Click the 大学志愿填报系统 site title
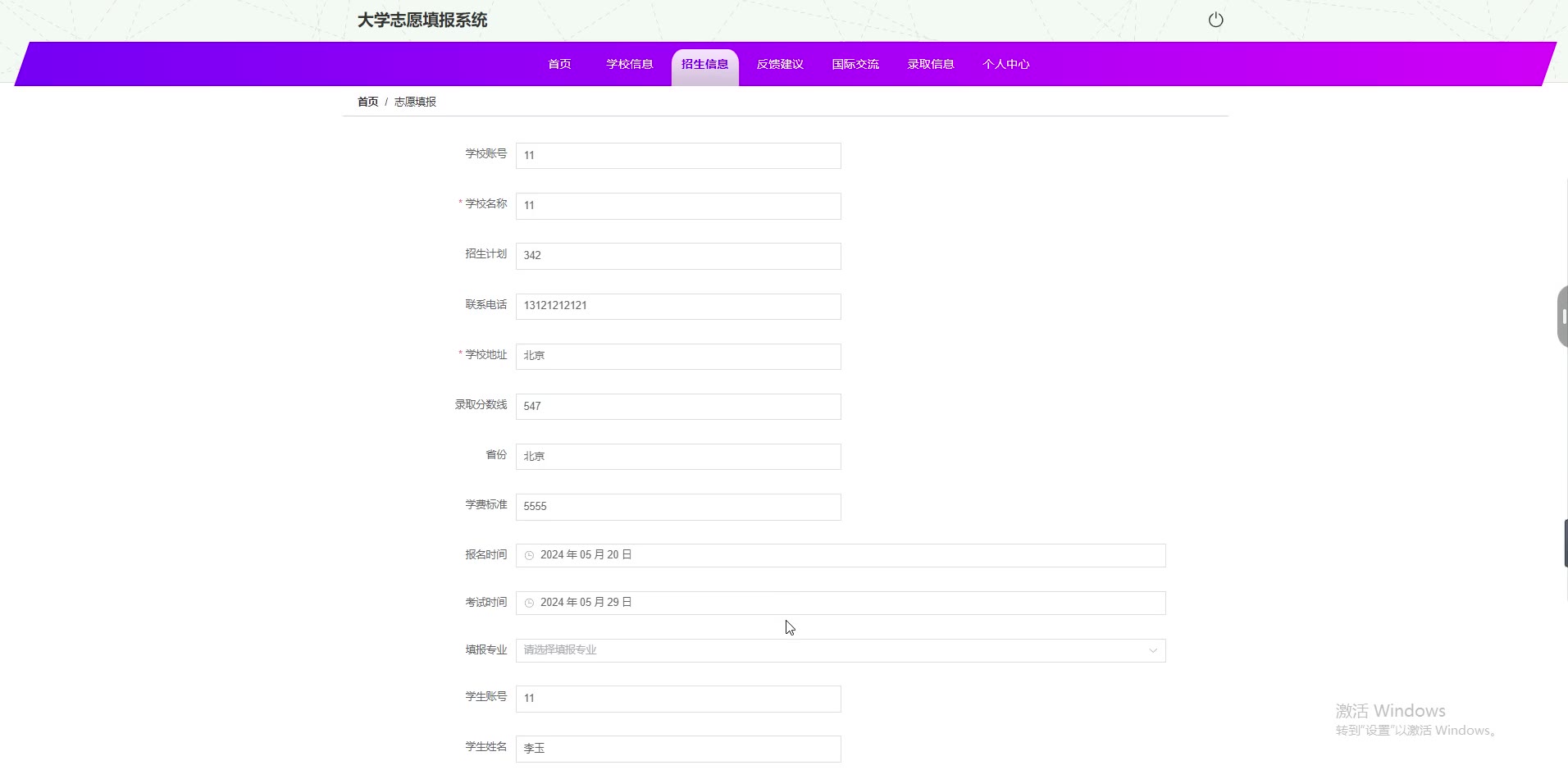1568x779 pixels. coord(422,20)
